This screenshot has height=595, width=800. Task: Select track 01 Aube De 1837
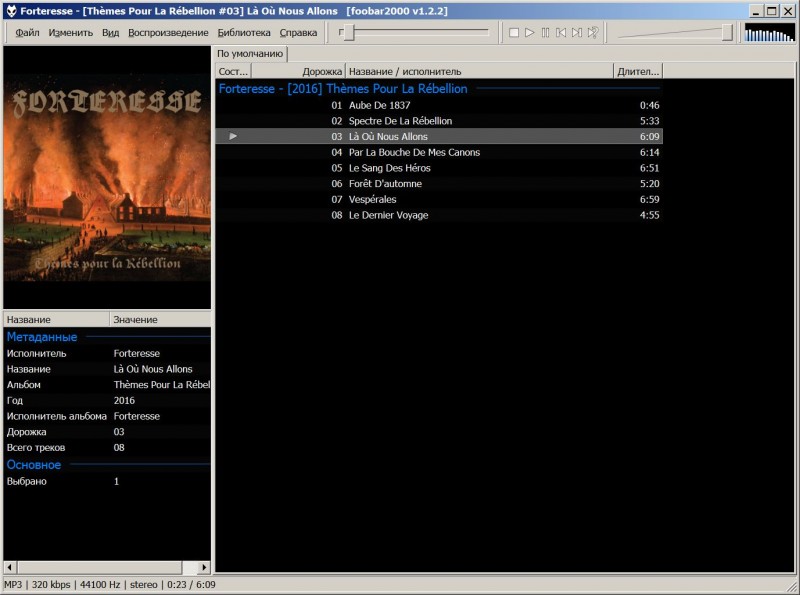point(439,105)
